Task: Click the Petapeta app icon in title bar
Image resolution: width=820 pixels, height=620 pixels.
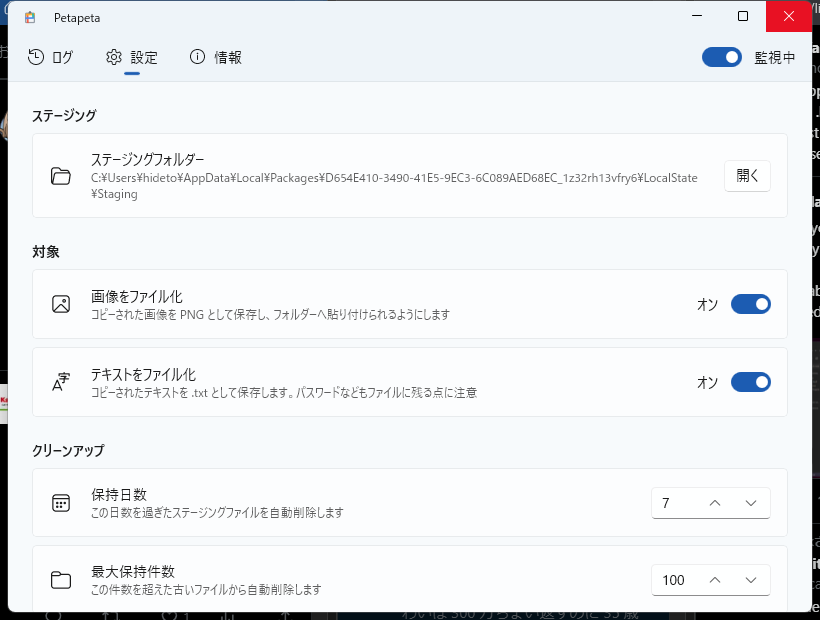Action: pyautogui.click(x=30, y=17)
